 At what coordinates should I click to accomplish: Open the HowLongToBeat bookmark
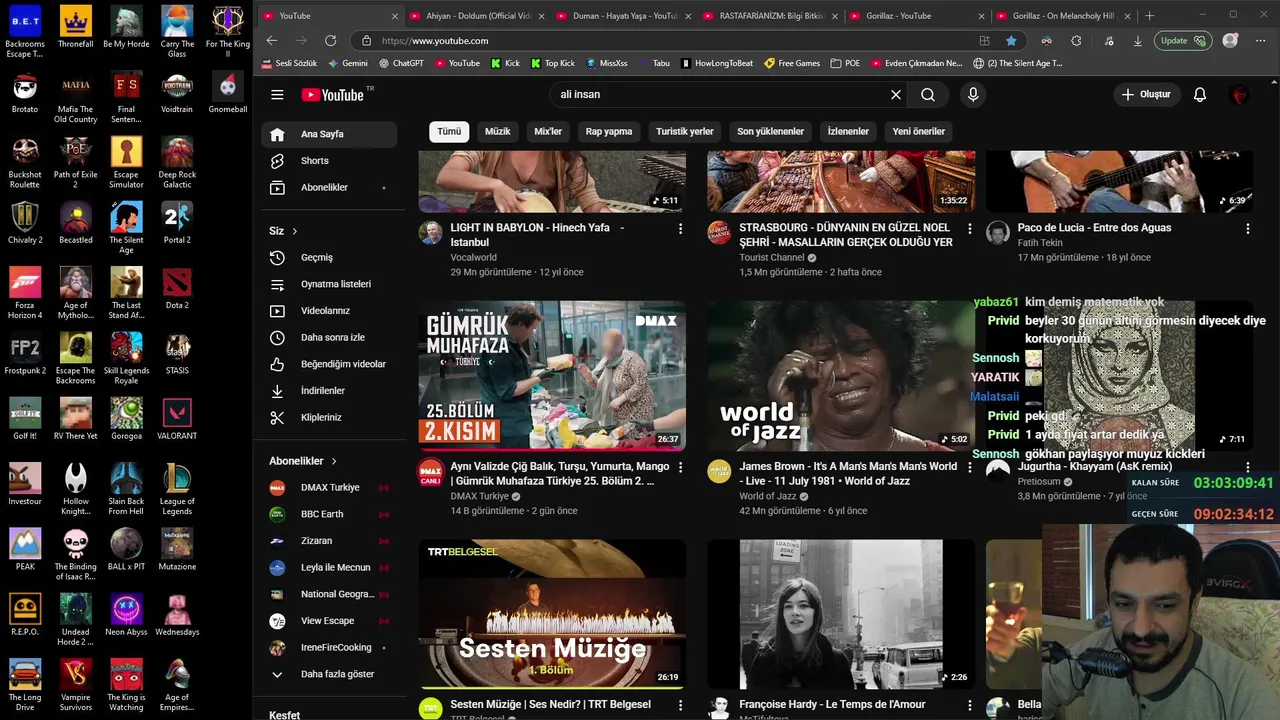pos(717,63)
